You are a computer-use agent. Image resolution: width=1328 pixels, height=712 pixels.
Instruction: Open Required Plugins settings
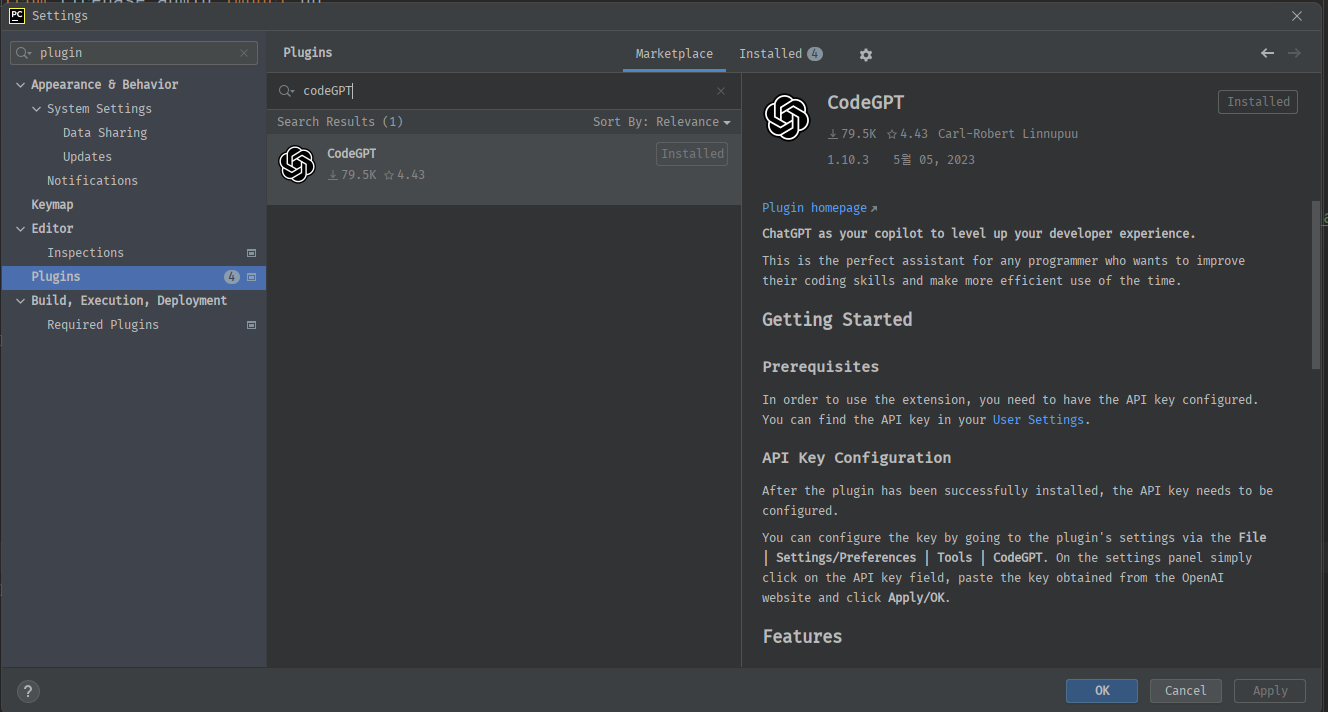pyautogui.click(x=103, y=325)
